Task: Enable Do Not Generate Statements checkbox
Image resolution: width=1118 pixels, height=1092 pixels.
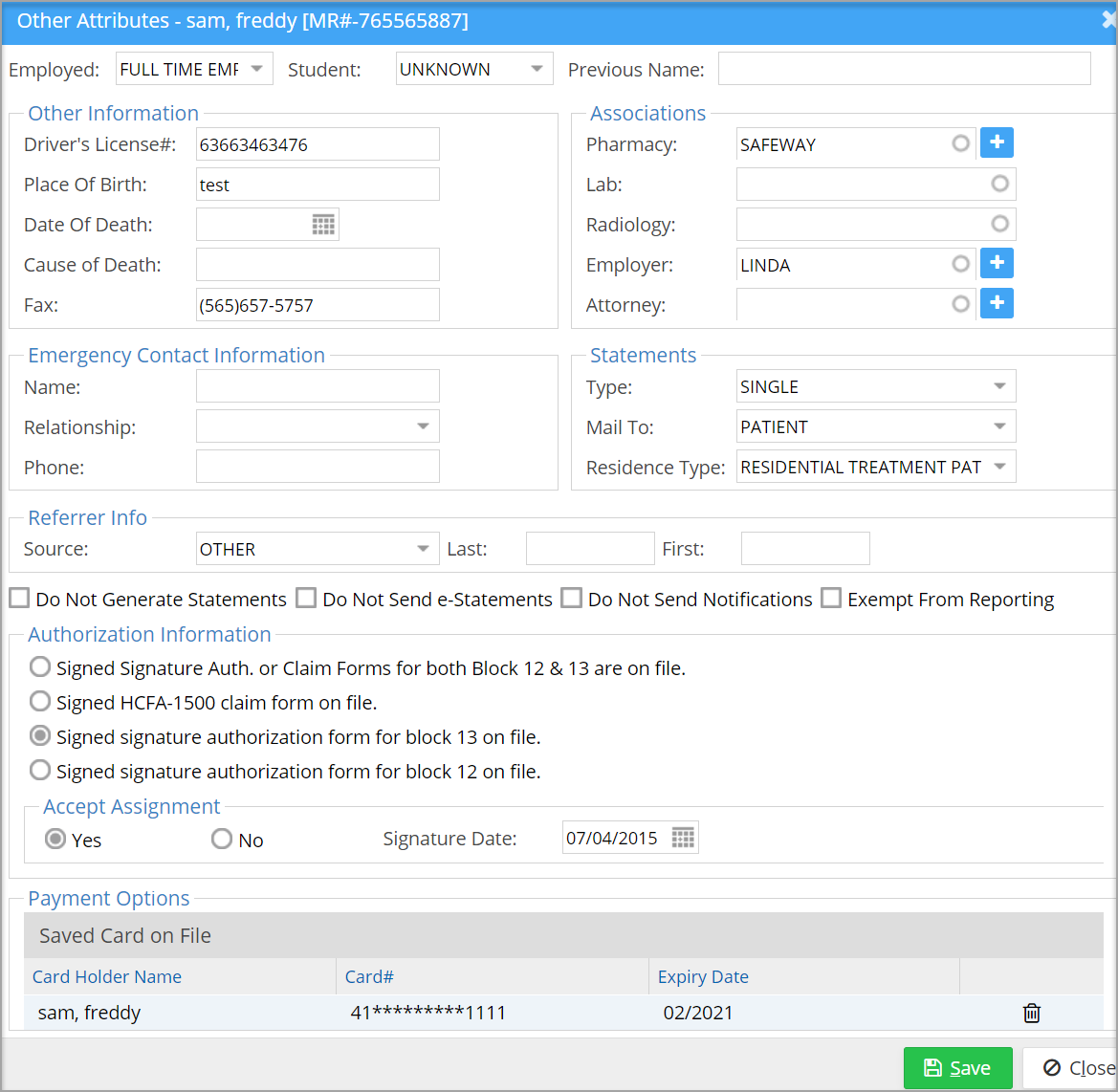Action: [19, 599]
